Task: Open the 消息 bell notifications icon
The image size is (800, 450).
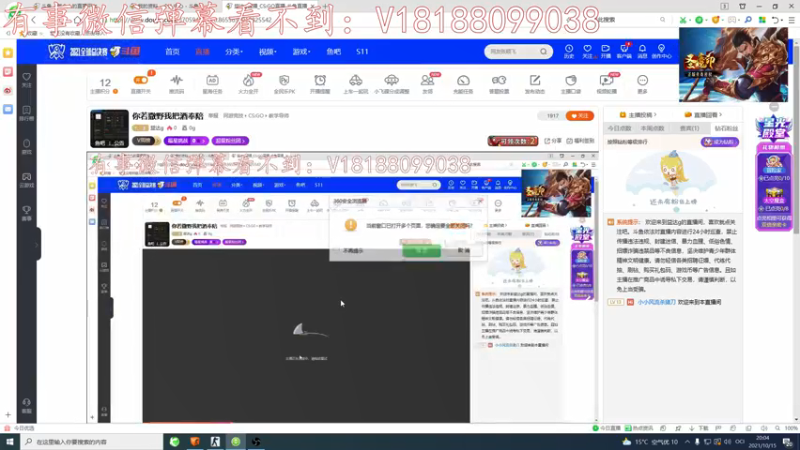Action: pos(642,51)
